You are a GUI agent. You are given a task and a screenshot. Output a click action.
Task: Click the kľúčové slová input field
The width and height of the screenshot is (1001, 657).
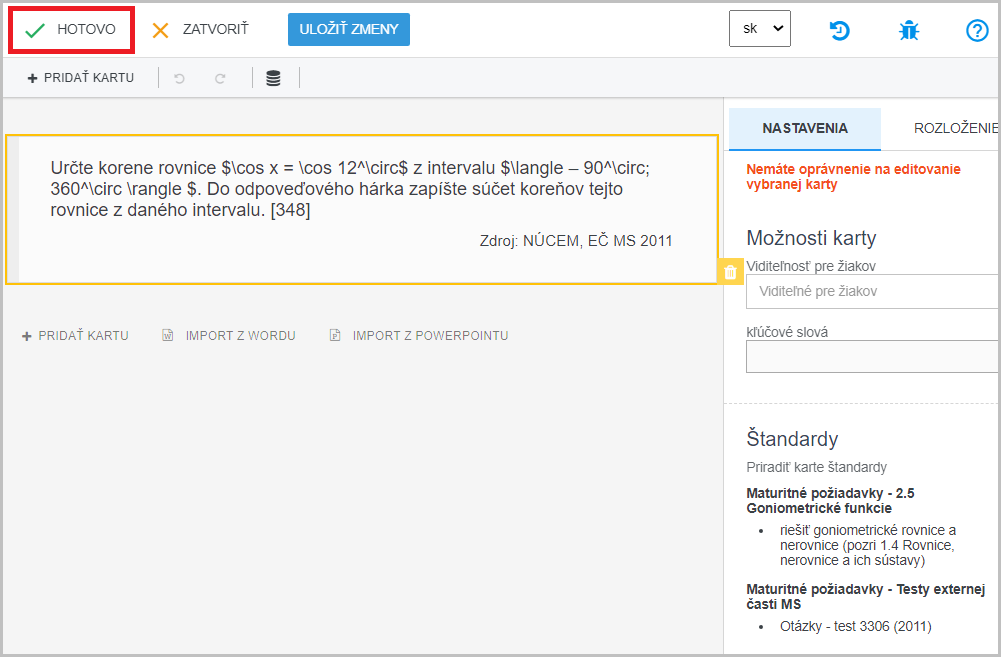pyautogui.click(x=872, y=356)
